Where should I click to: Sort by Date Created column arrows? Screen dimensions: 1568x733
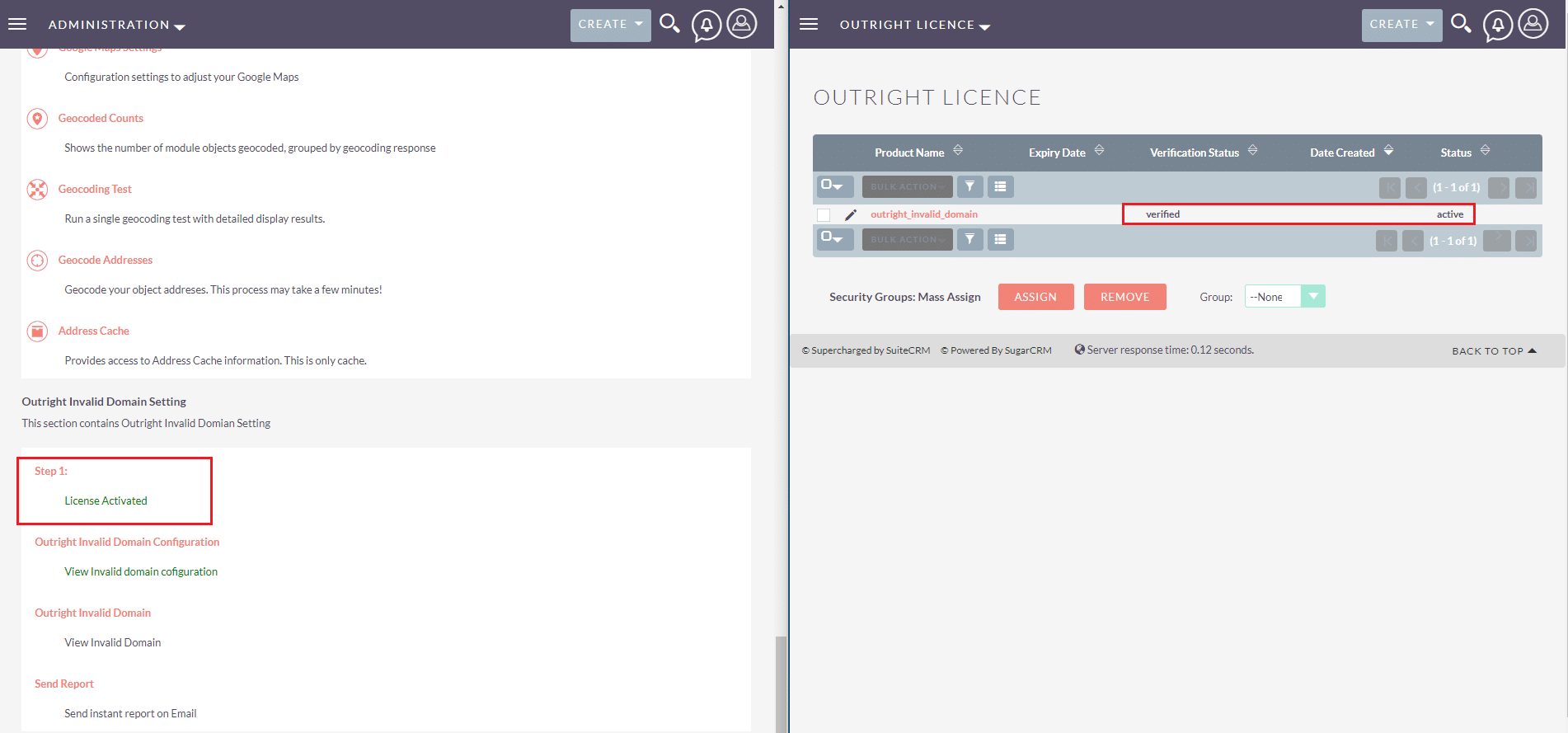(x=1388, y=150)
